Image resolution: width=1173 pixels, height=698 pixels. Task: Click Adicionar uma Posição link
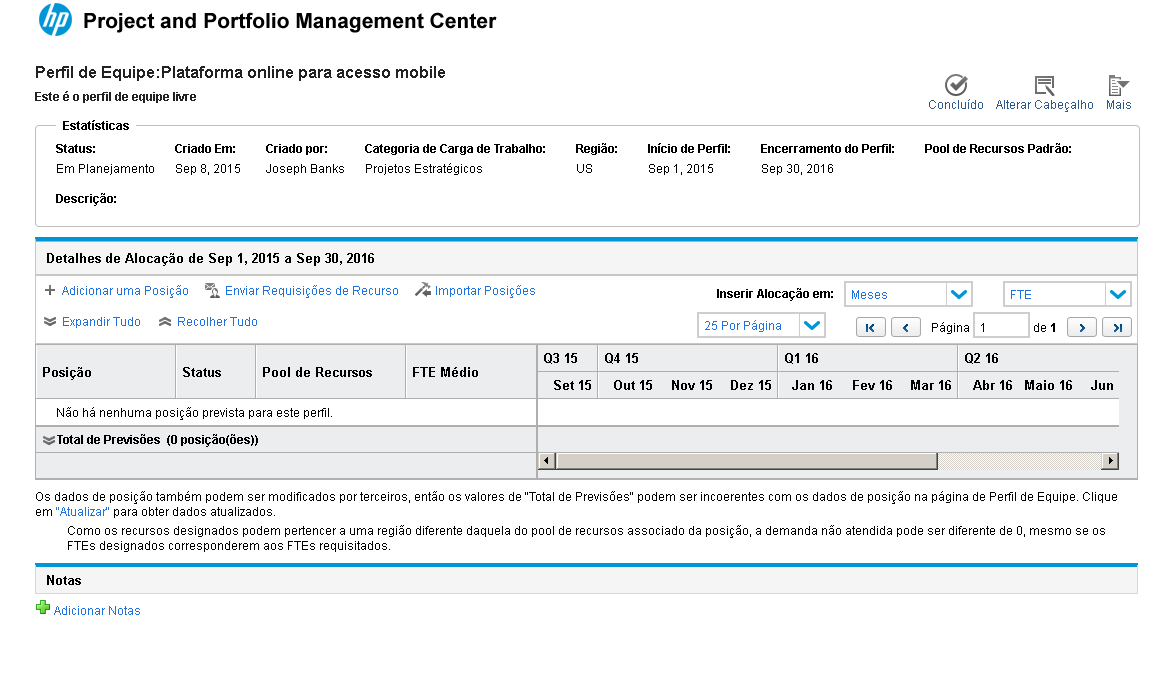click(x=125, y=291)
